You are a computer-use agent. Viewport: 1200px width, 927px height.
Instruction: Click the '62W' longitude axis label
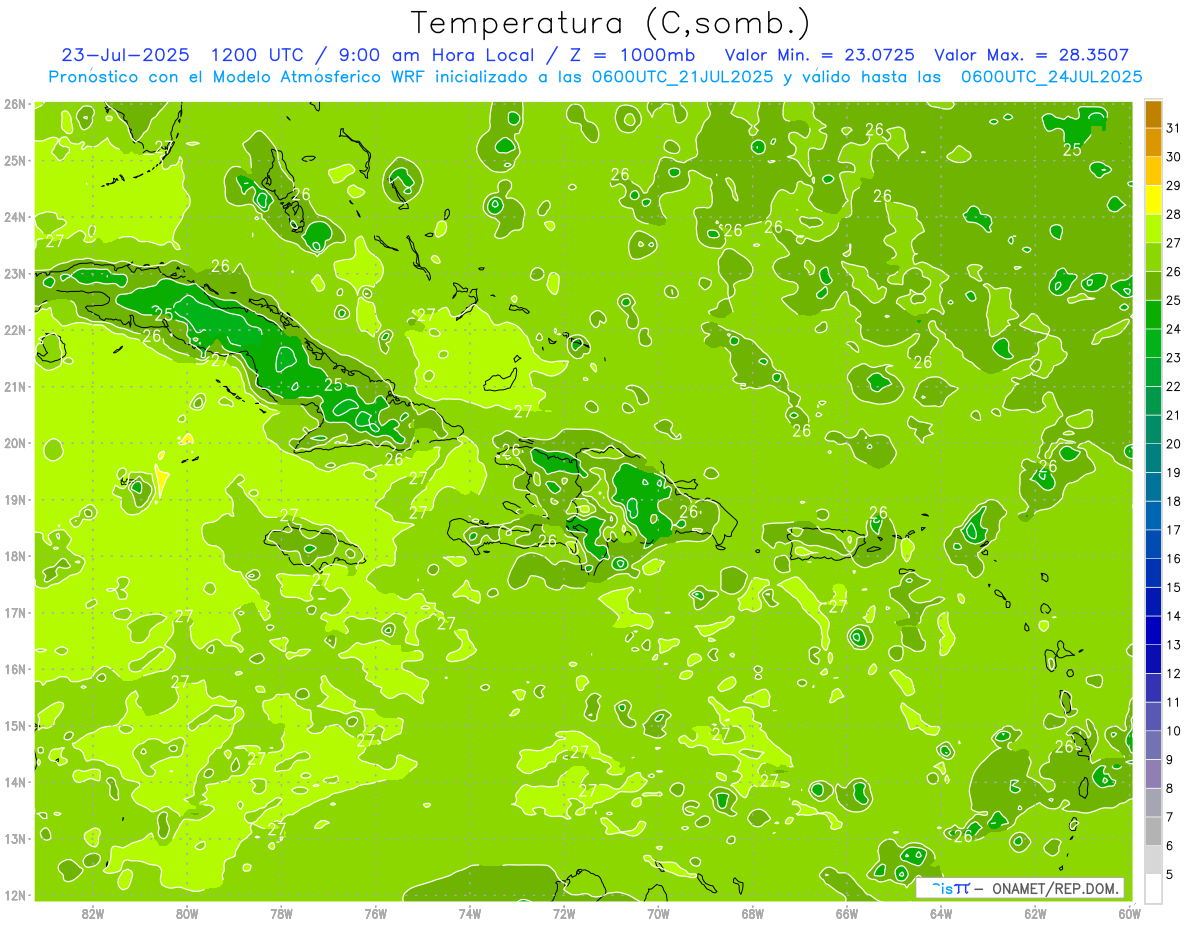pos(1035,913)
